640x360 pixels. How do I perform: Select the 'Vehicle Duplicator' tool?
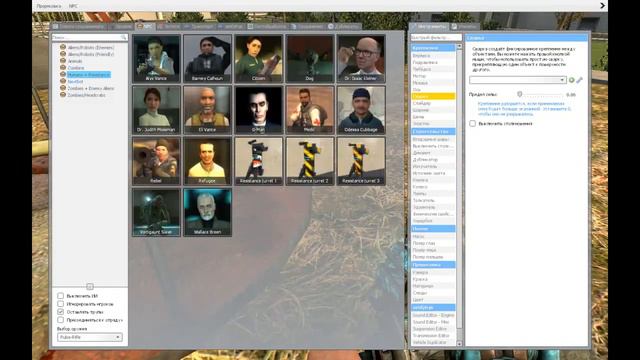(433, 342)
